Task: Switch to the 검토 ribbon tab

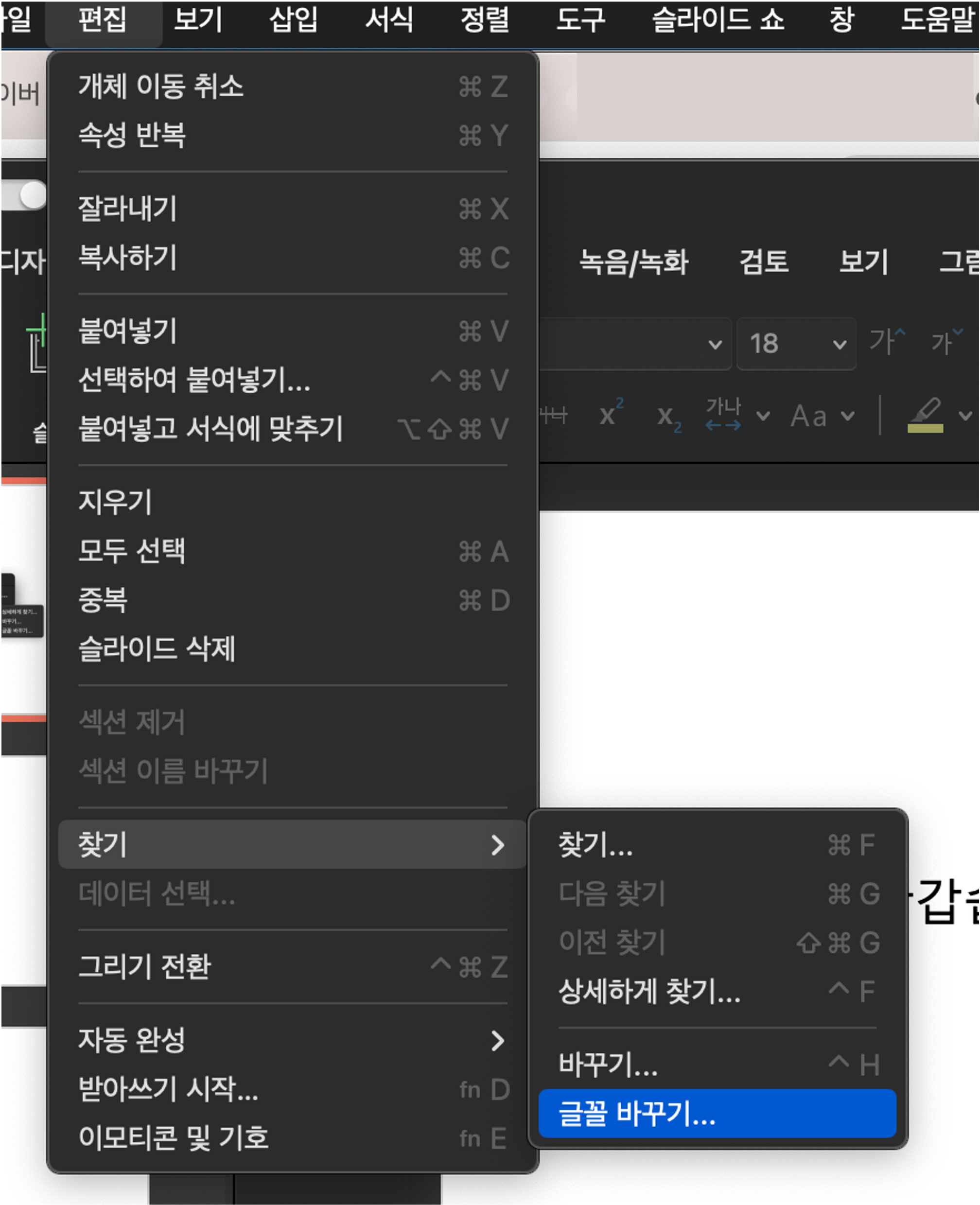Action: (x=763, y=262)
